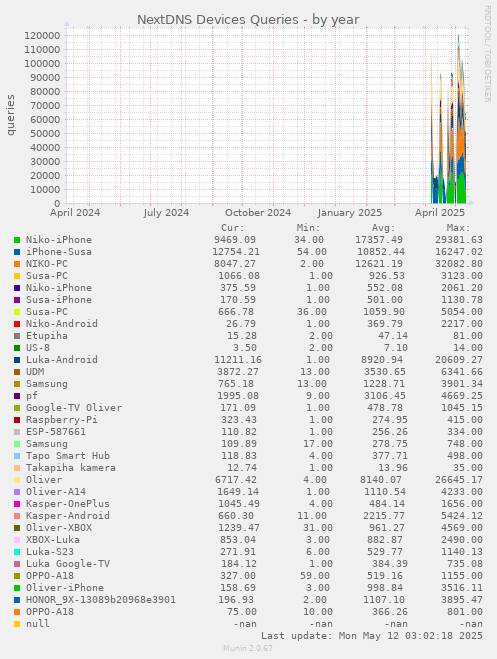Click the orange NIKO-PC legend swatch
This screenshot has width=497, height=659.
17,264
